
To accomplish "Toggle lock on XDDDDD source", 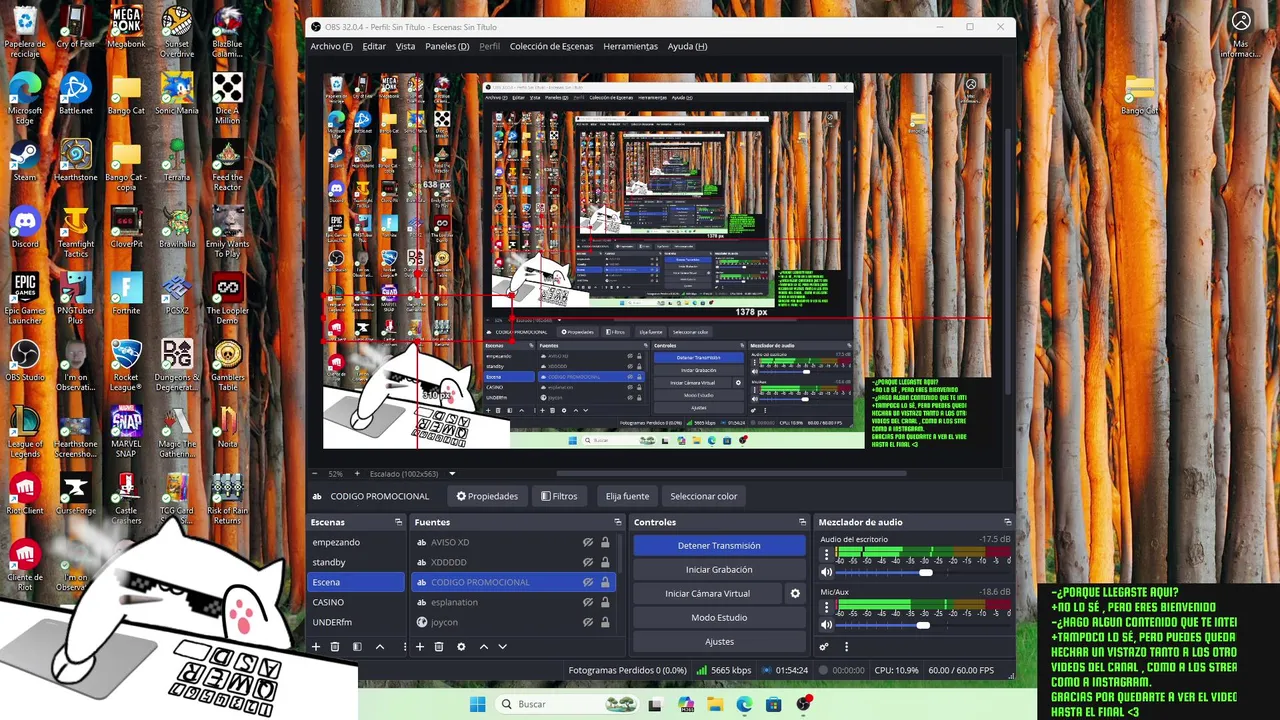I will tap(605, 562).
